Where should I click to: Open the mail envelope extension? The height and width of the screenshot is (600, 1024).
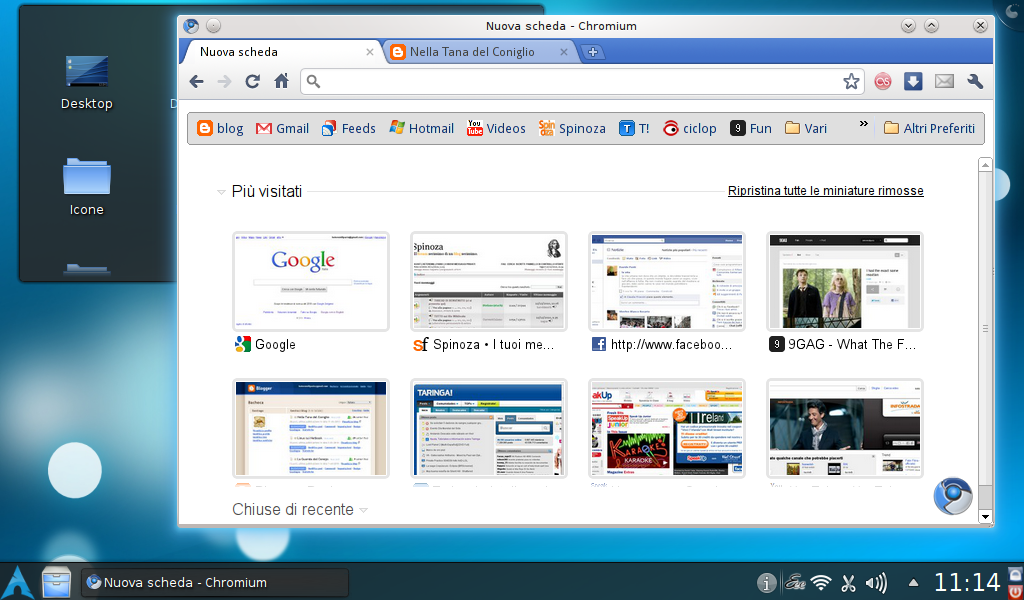(944, 81)
